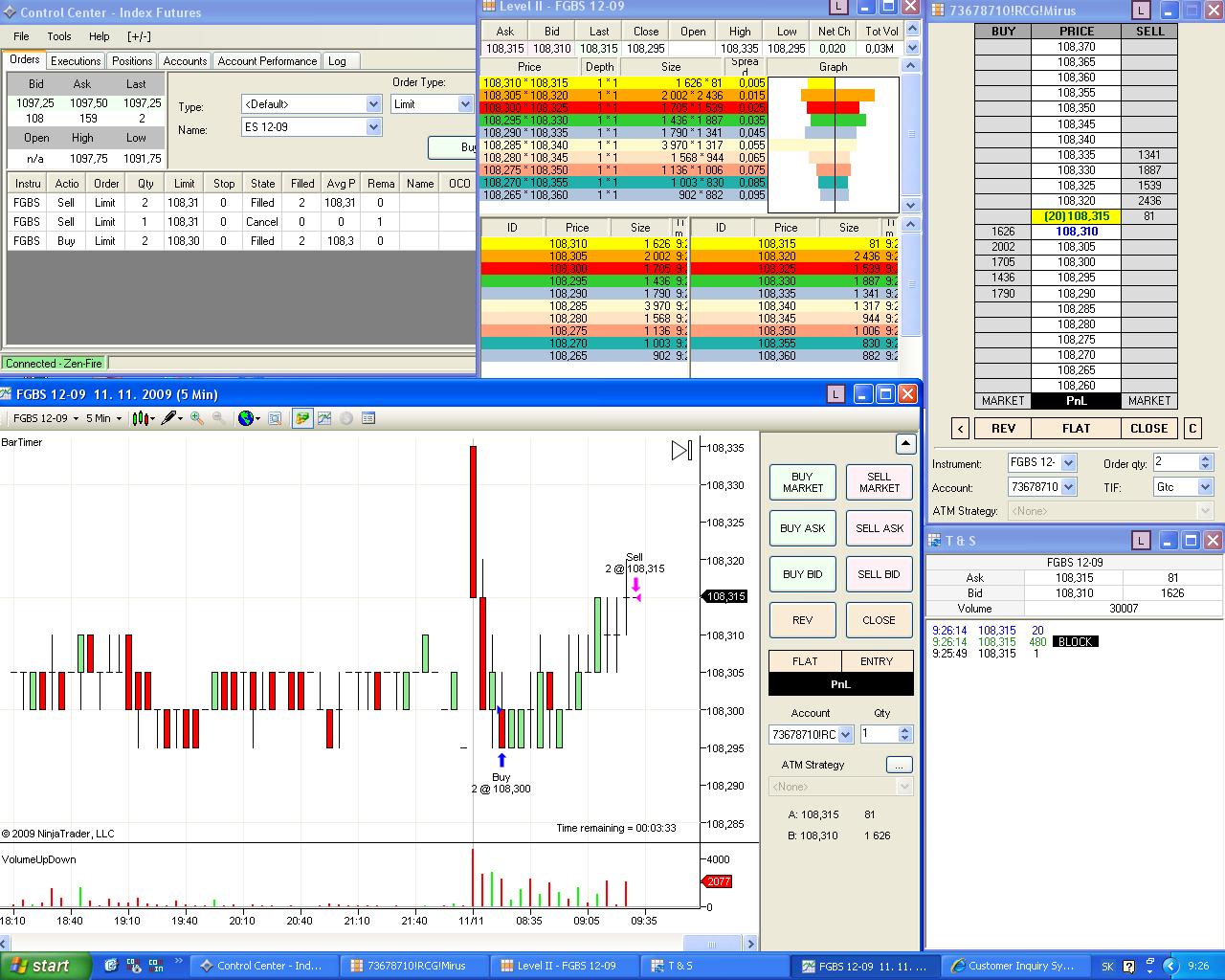Click the Order qty input field in SuperDOM
This screenshot has height=980, width=1225.
(x=1175, y=462)
